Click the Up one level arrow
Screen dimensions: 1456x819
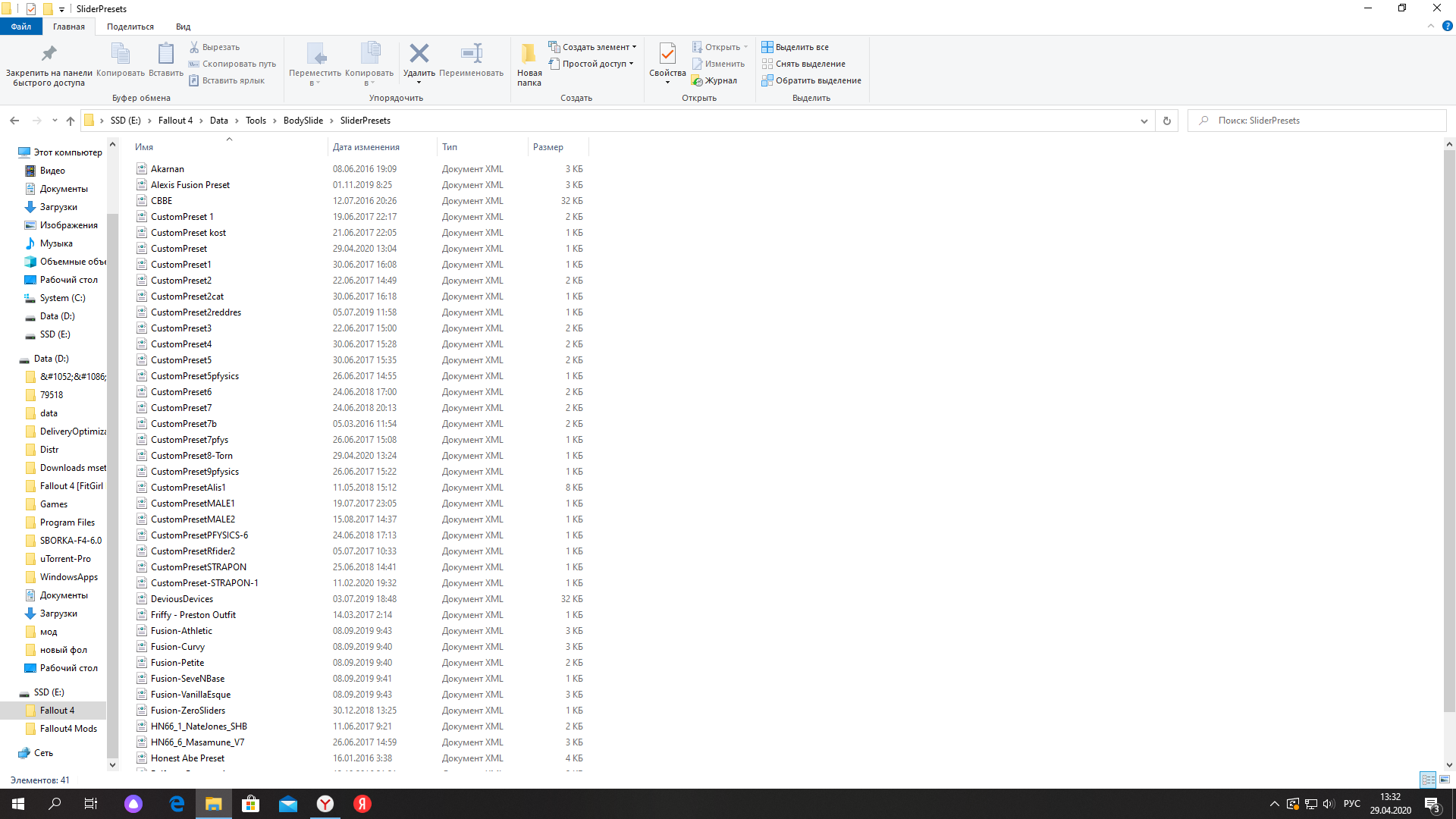coord(71,121)
